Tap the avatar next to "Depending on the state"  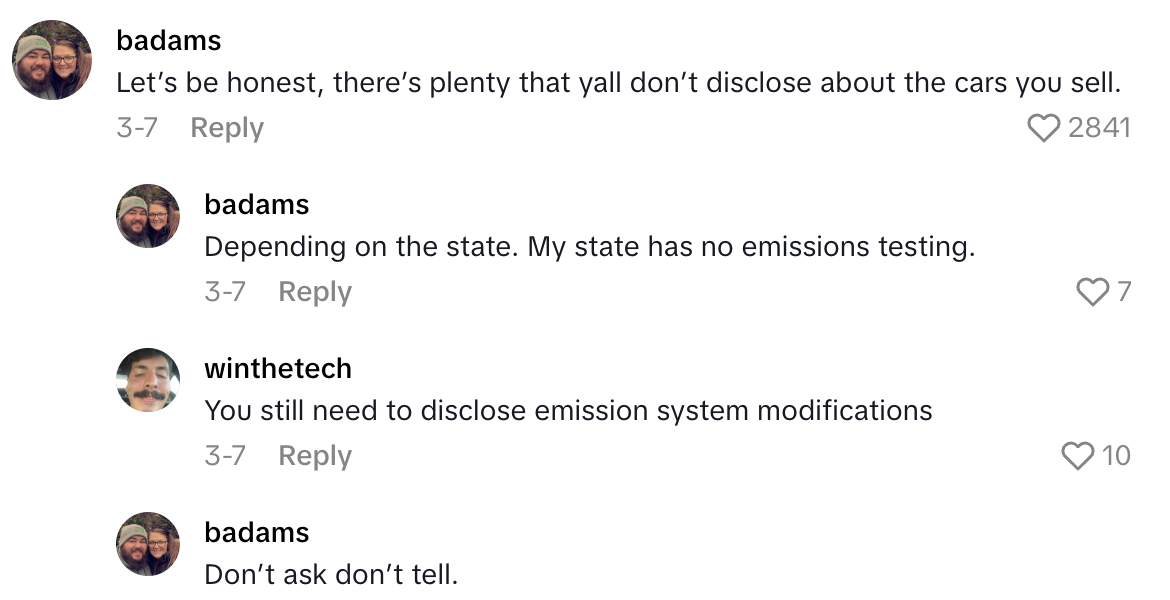(x=149, y=216)
